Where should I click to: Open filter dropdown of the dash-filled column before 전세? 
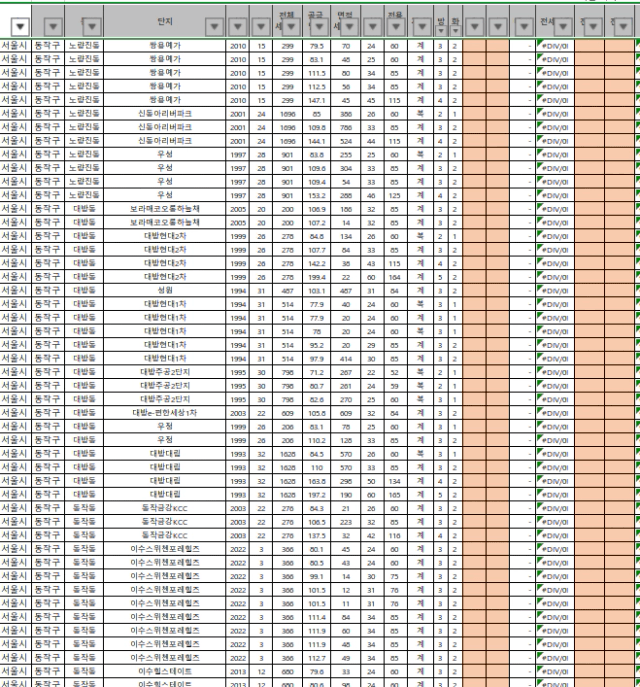[x=524, y=27]
